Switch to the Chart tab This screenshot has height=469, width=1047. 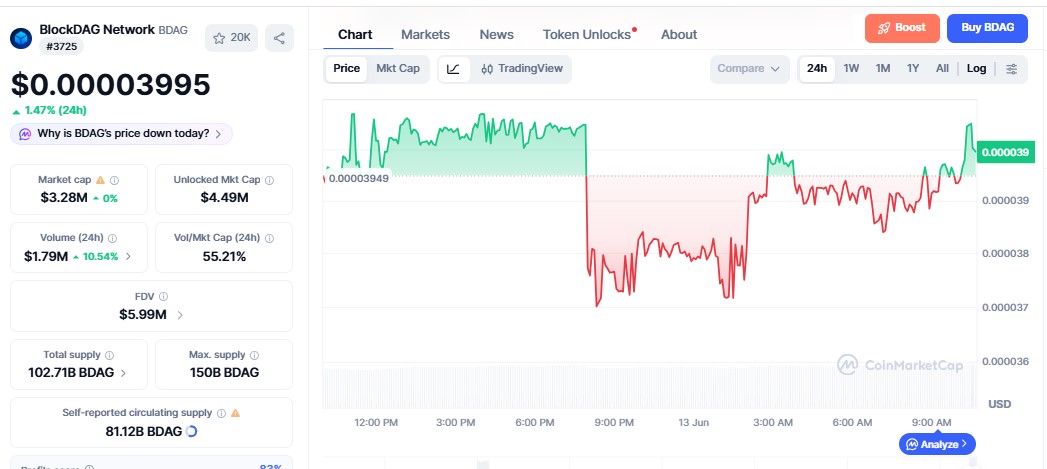tap(355, 35)
